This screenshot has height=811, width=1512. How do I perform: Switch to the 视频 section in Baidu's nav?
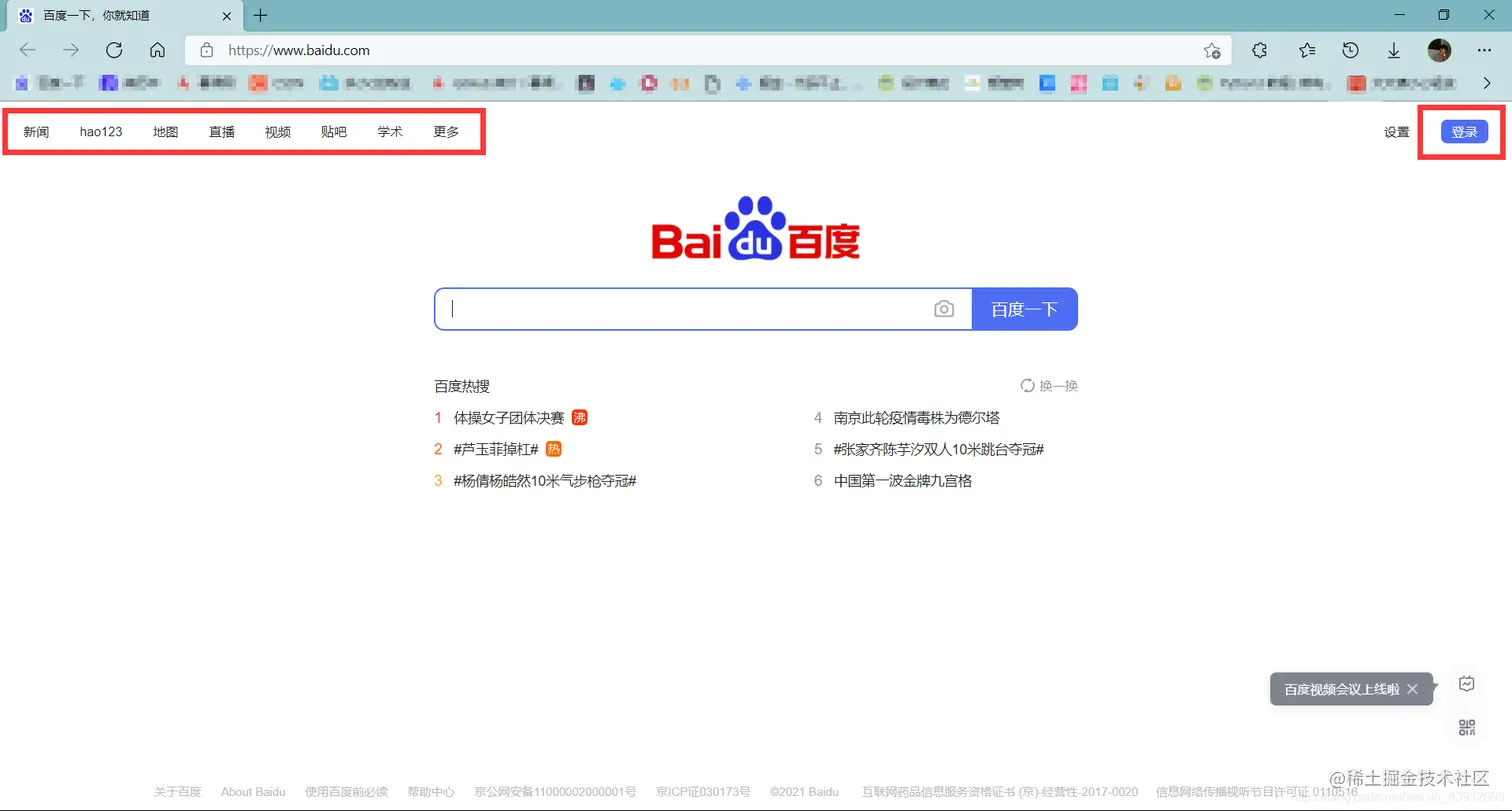pyautogui.click(x=277, y=131)
